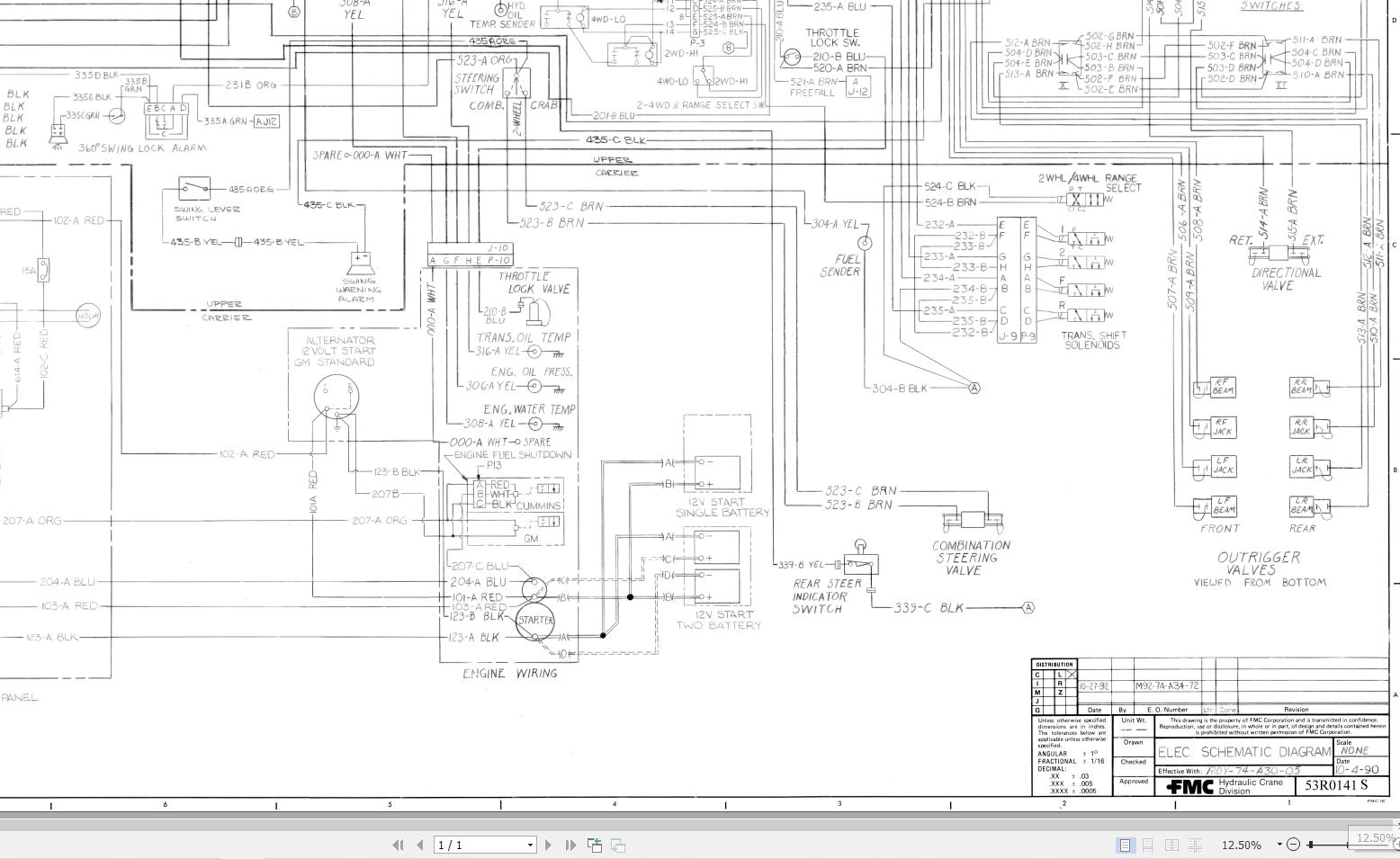Screen dimensions: 1400x859
Task: Go to the next page
Action: coord(548,845)
